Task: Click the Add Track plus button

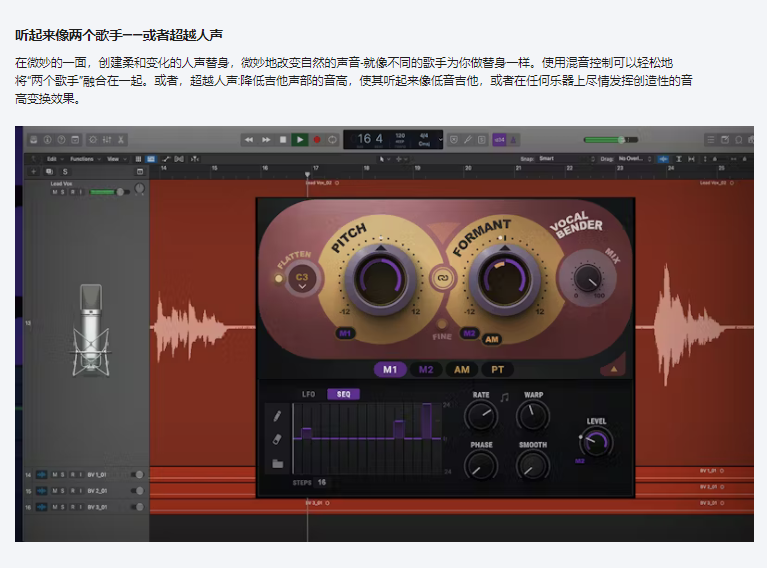Action: [x=34, y=172]
